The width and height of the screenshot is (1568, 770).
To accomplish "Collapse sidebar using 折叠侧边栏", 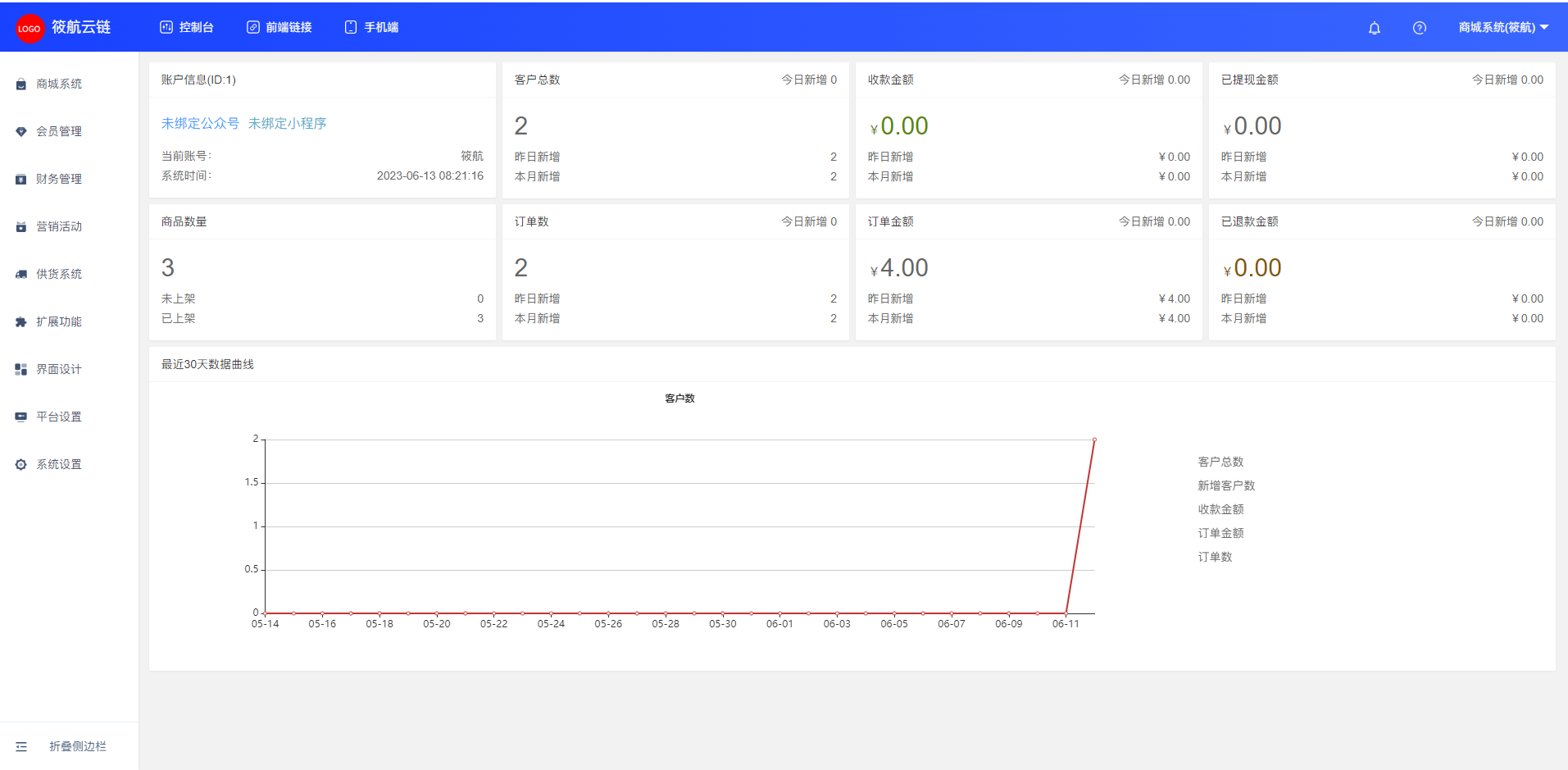I will click(77, 746).
